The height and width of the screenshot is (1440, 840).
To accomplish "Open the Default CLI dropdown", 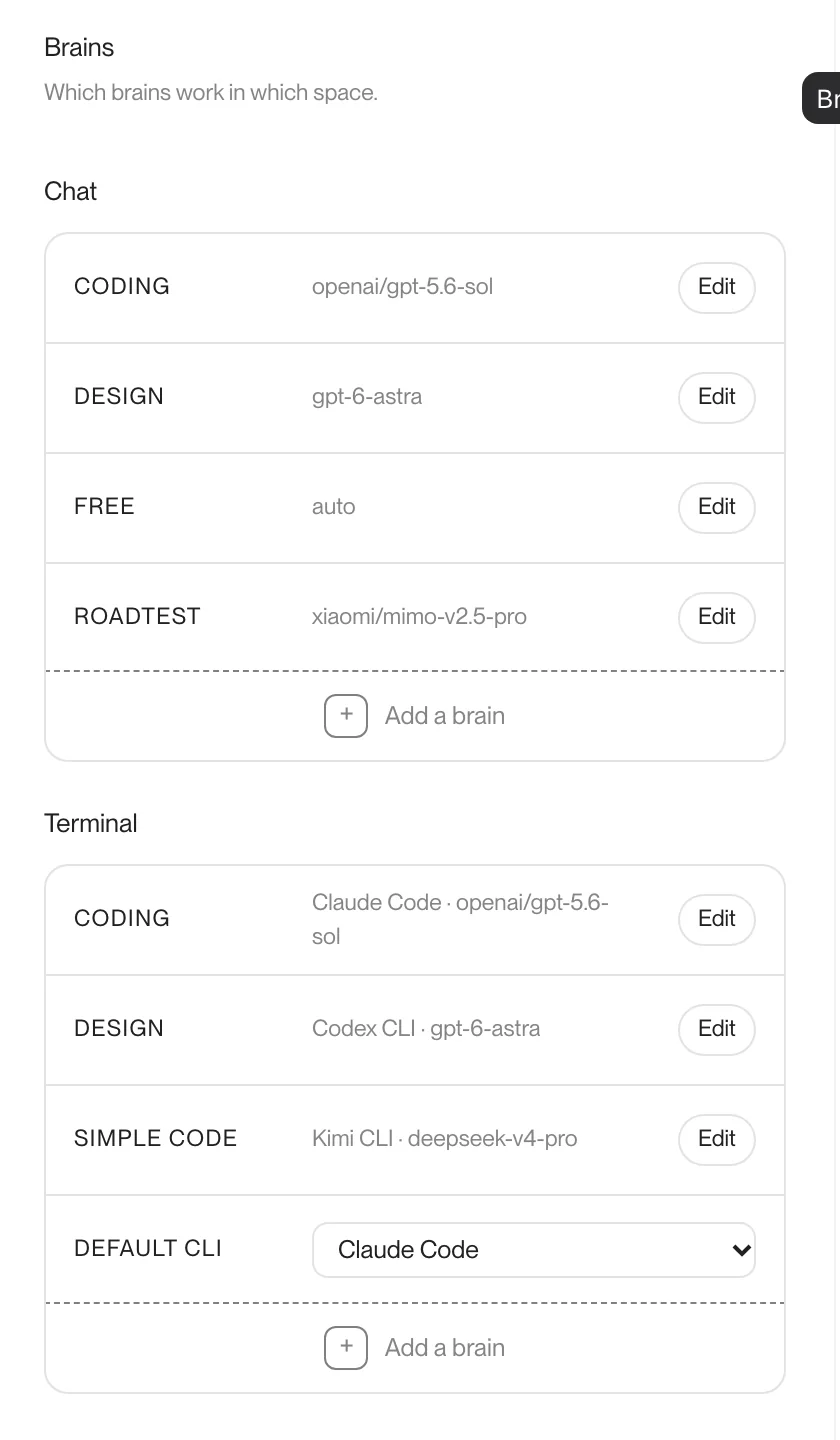I will pos(534,1250).
